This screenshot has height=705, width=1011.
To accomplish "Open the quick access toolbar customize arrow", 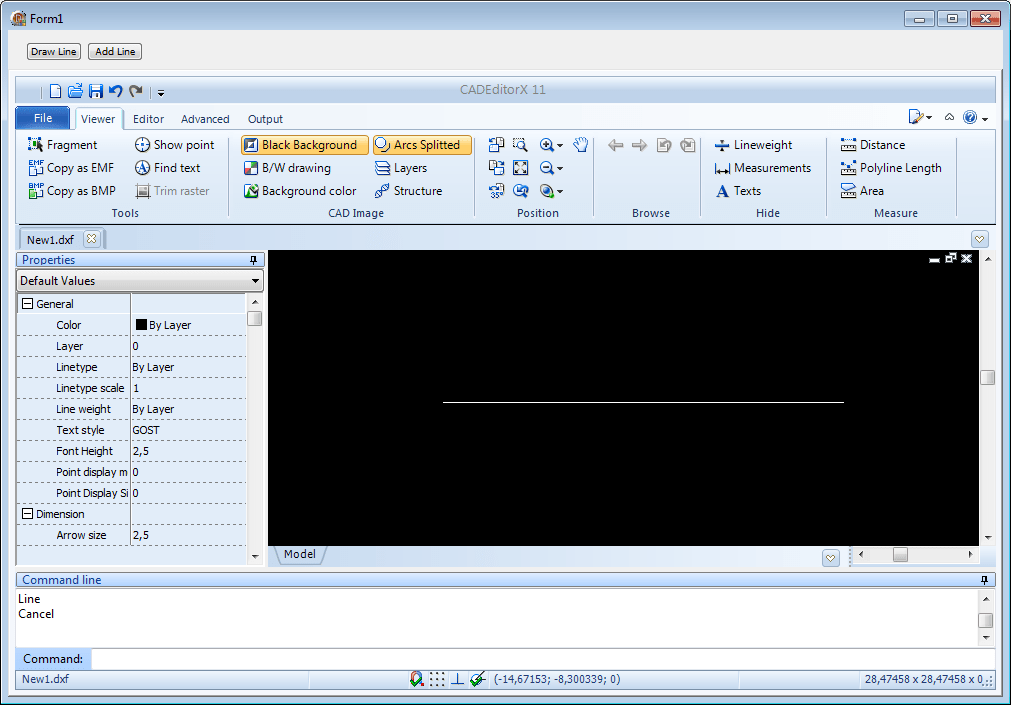I will click(161, 93).
